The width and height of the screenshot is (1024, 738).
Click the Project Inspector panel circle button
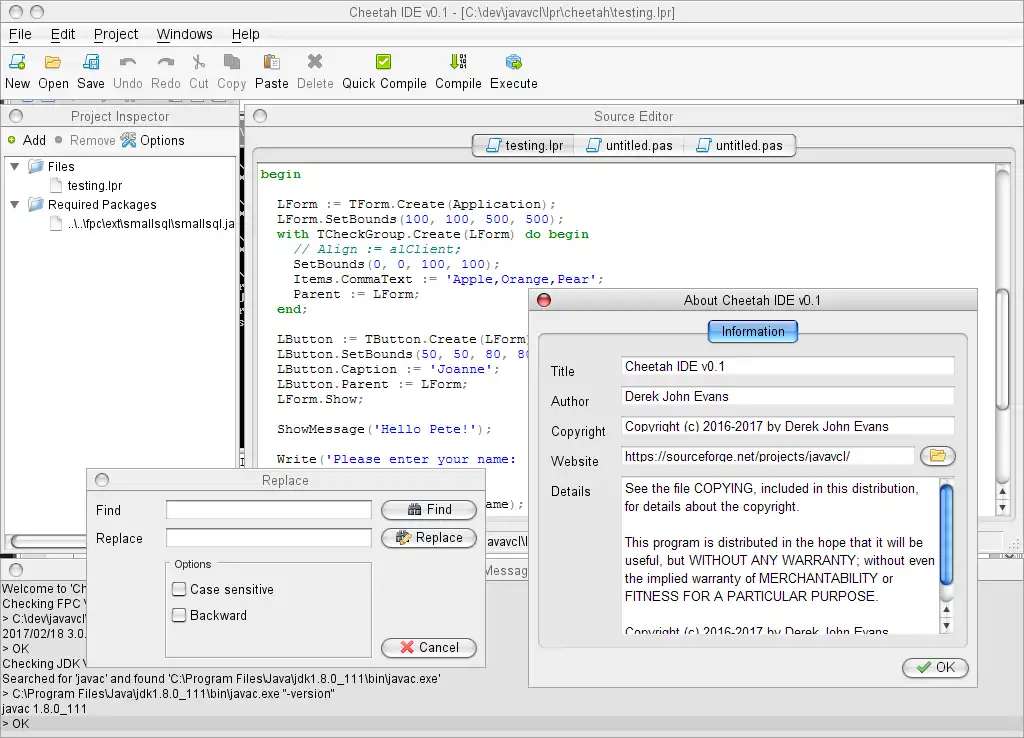16,116
